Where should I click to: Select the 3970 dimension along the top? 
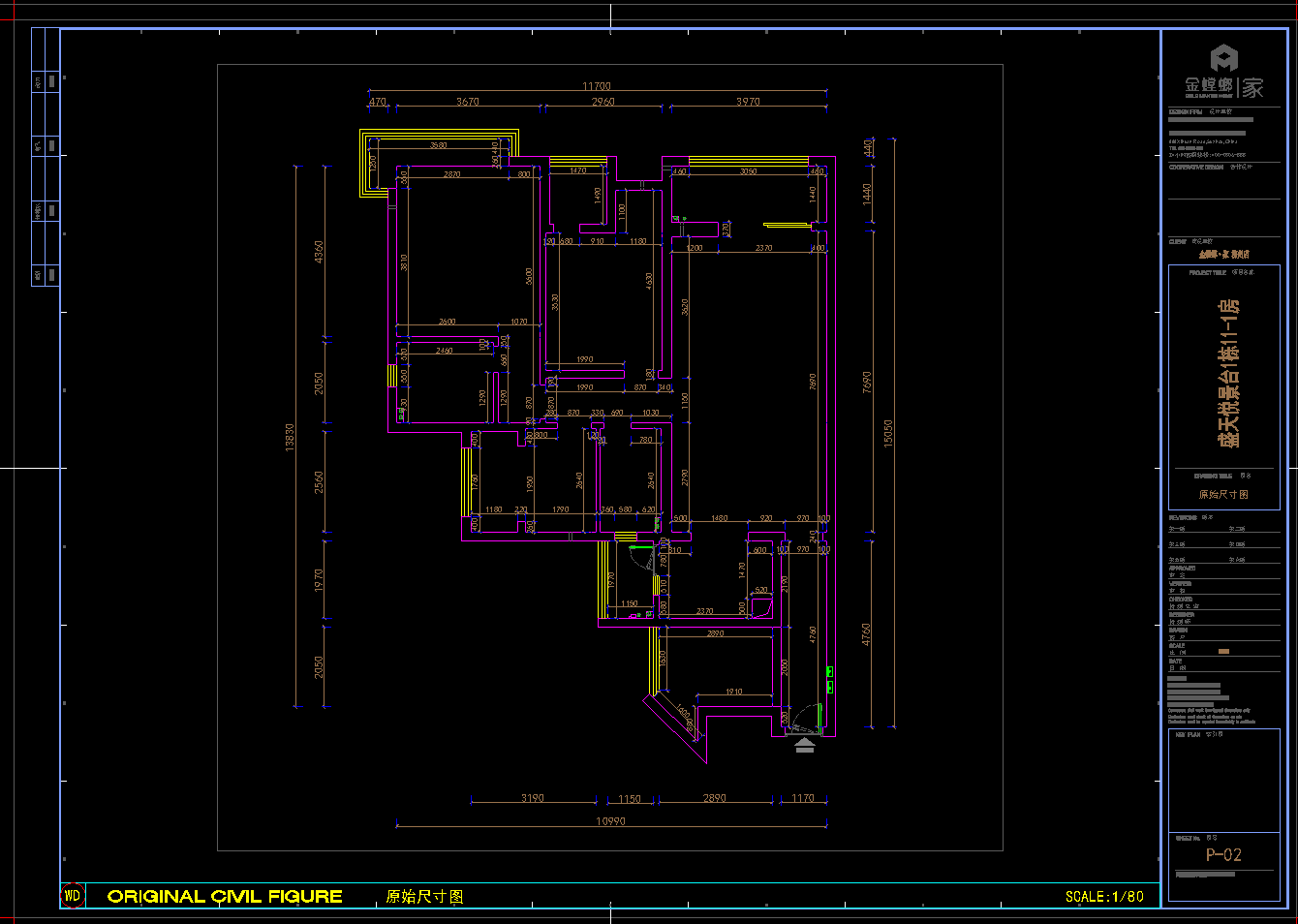pyautogui.click(x=748, y=101)
